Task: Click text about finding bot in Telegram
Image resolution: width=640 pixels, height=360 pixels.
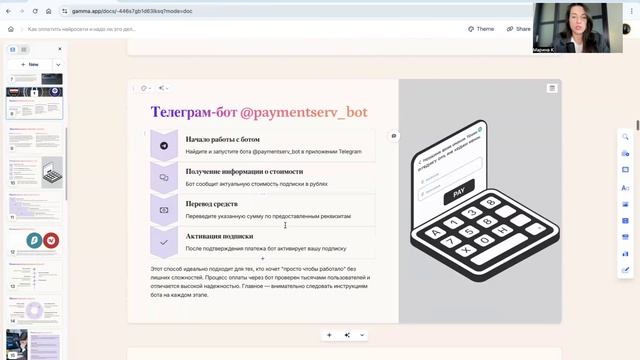Action: (273, 151)
